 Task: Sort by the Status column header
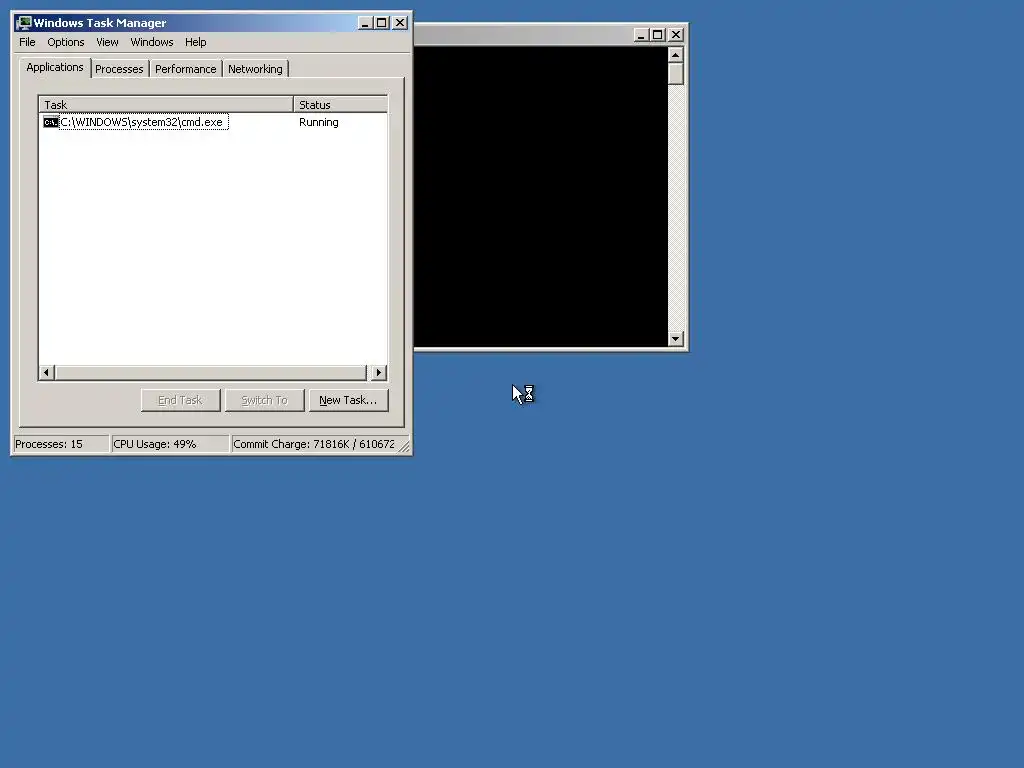click(340, 104)
